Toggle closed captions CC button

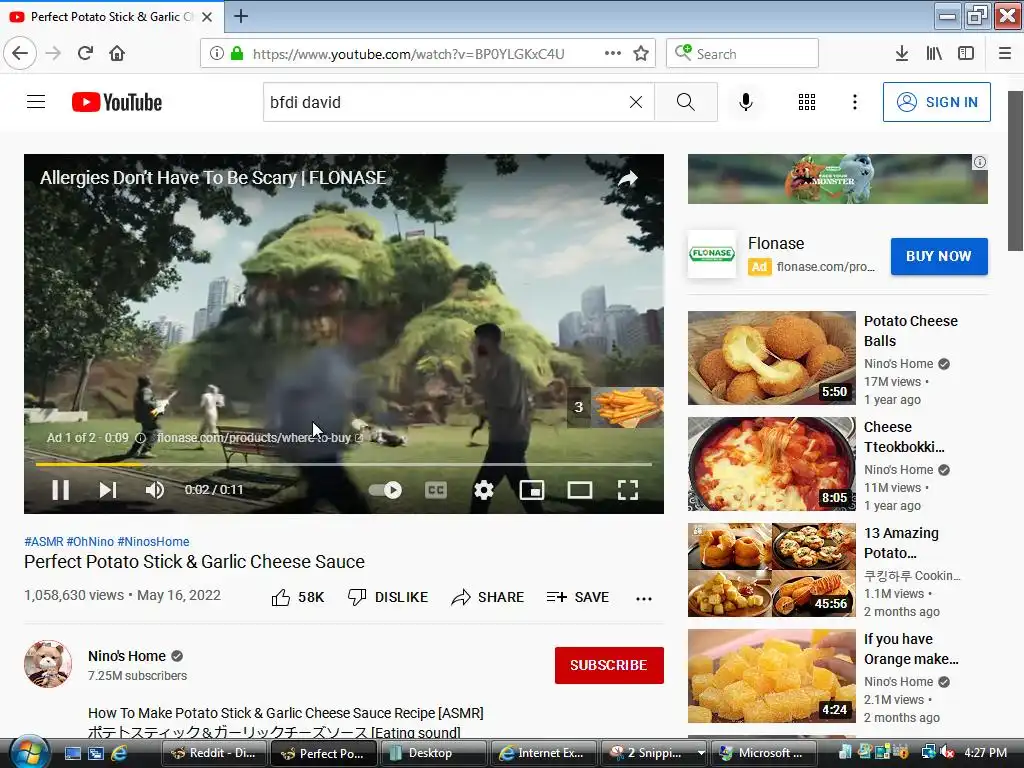[x=436, y=490]
